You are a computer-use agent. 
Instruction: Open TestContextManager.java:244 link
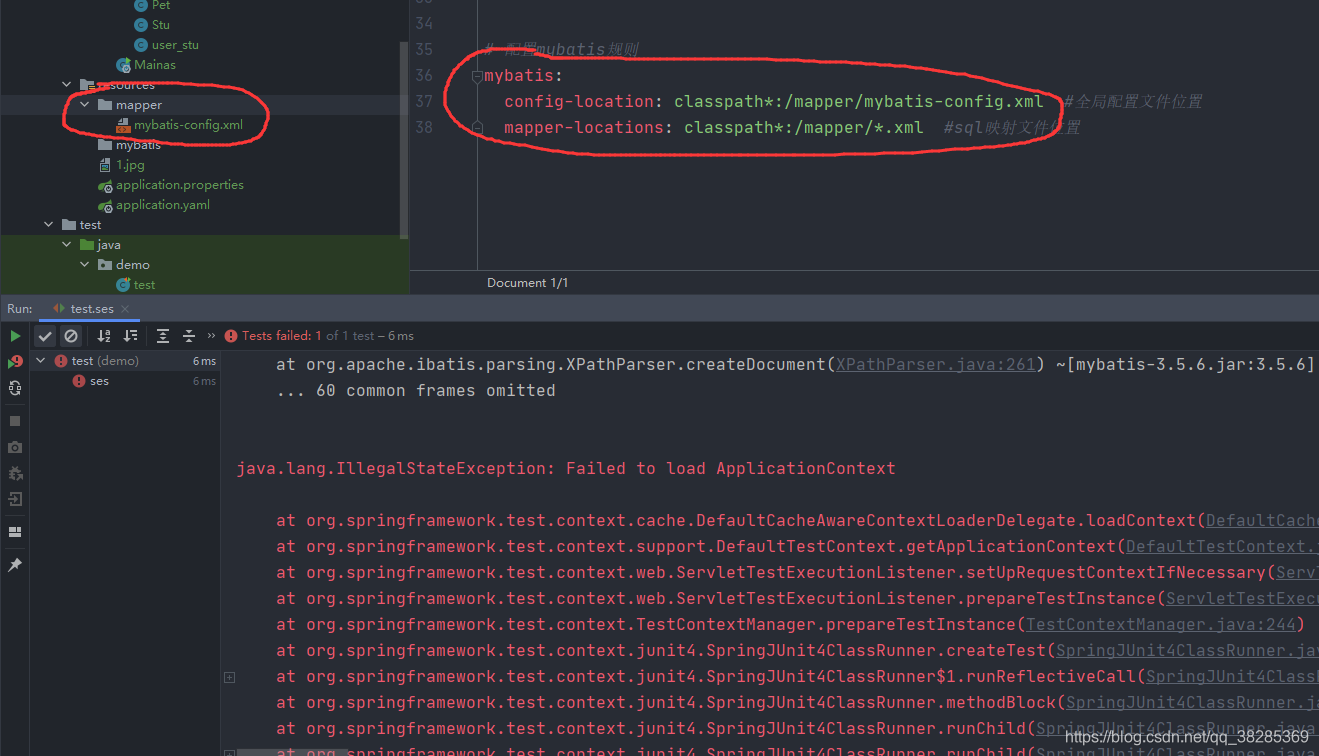[1161, 623]
